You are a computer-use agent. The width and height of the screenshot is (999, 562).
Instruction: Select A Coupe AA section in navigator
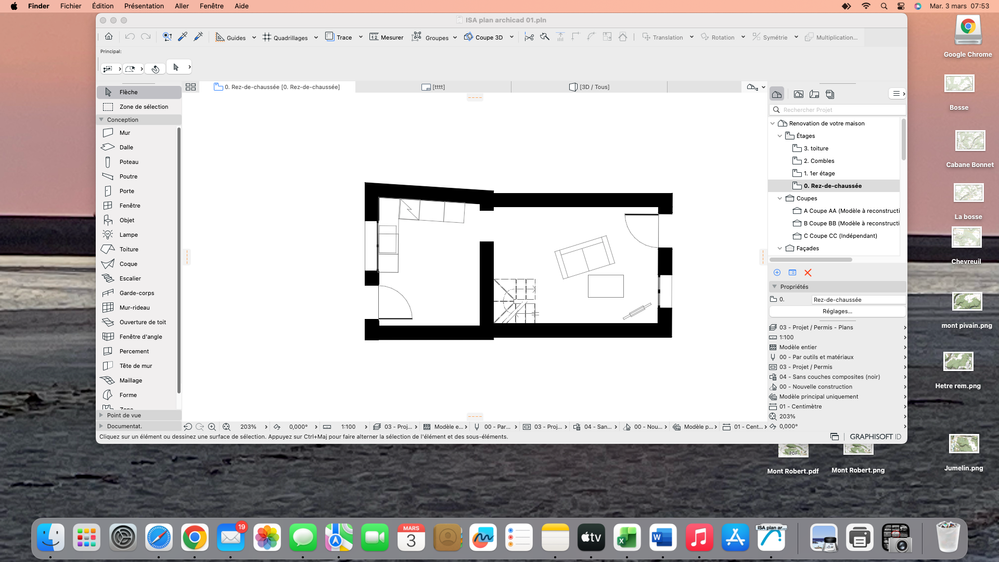[x=845, y=211]
